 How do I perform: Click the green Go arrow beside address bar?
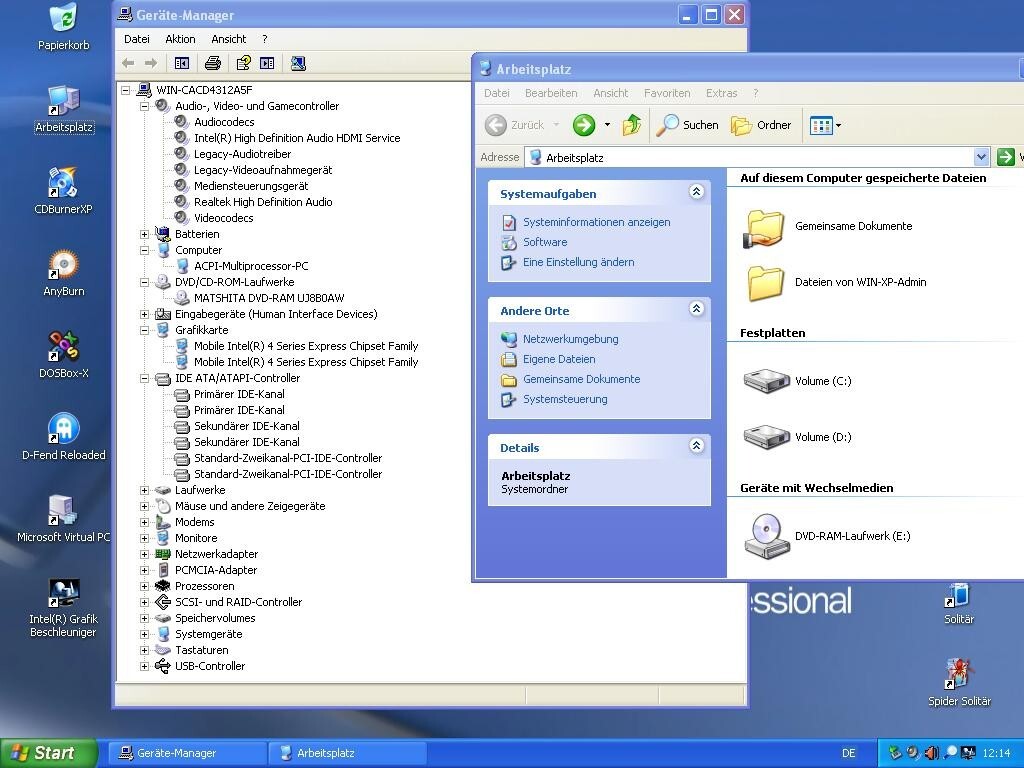click(x=1006, y=157)
